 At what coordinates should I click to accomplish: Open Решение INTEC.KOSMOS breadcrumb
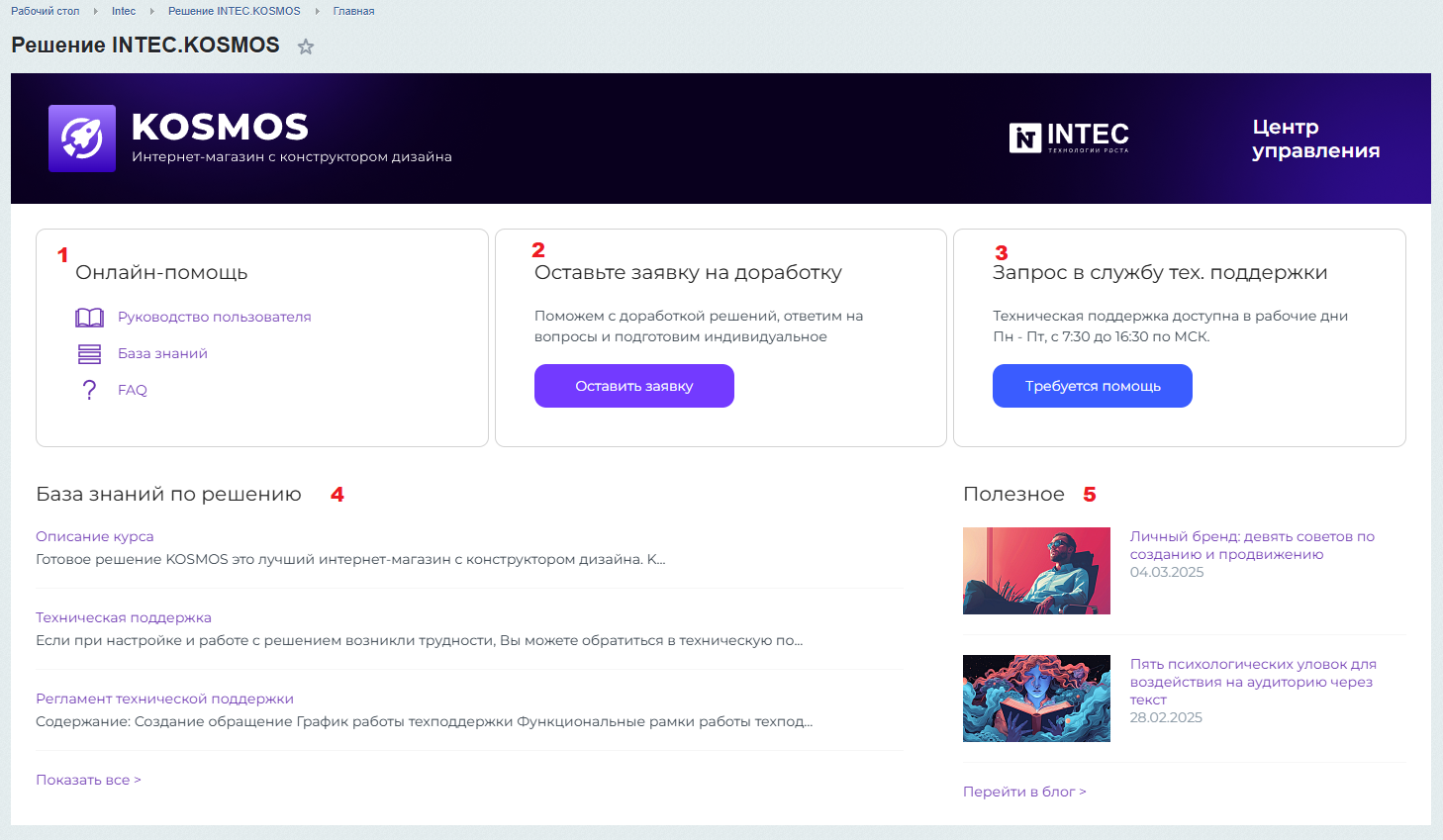pyautogui.click(x=235, y=11)
